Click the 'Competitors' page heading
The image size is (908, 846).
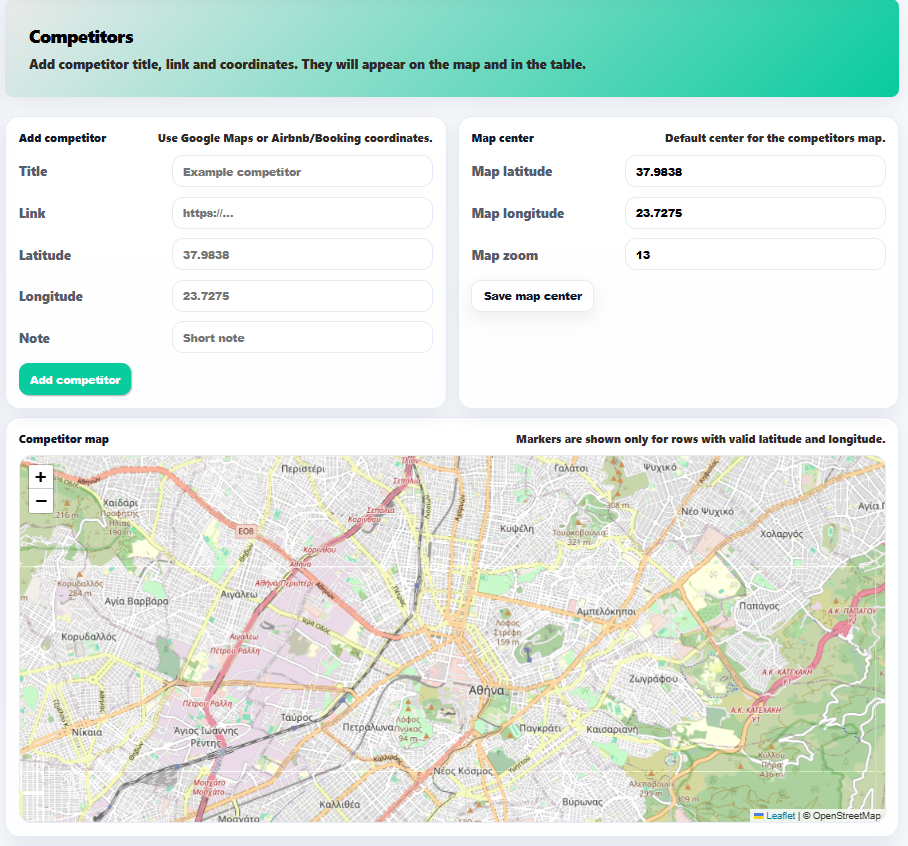pyautogui.click(x=81, y=37)
